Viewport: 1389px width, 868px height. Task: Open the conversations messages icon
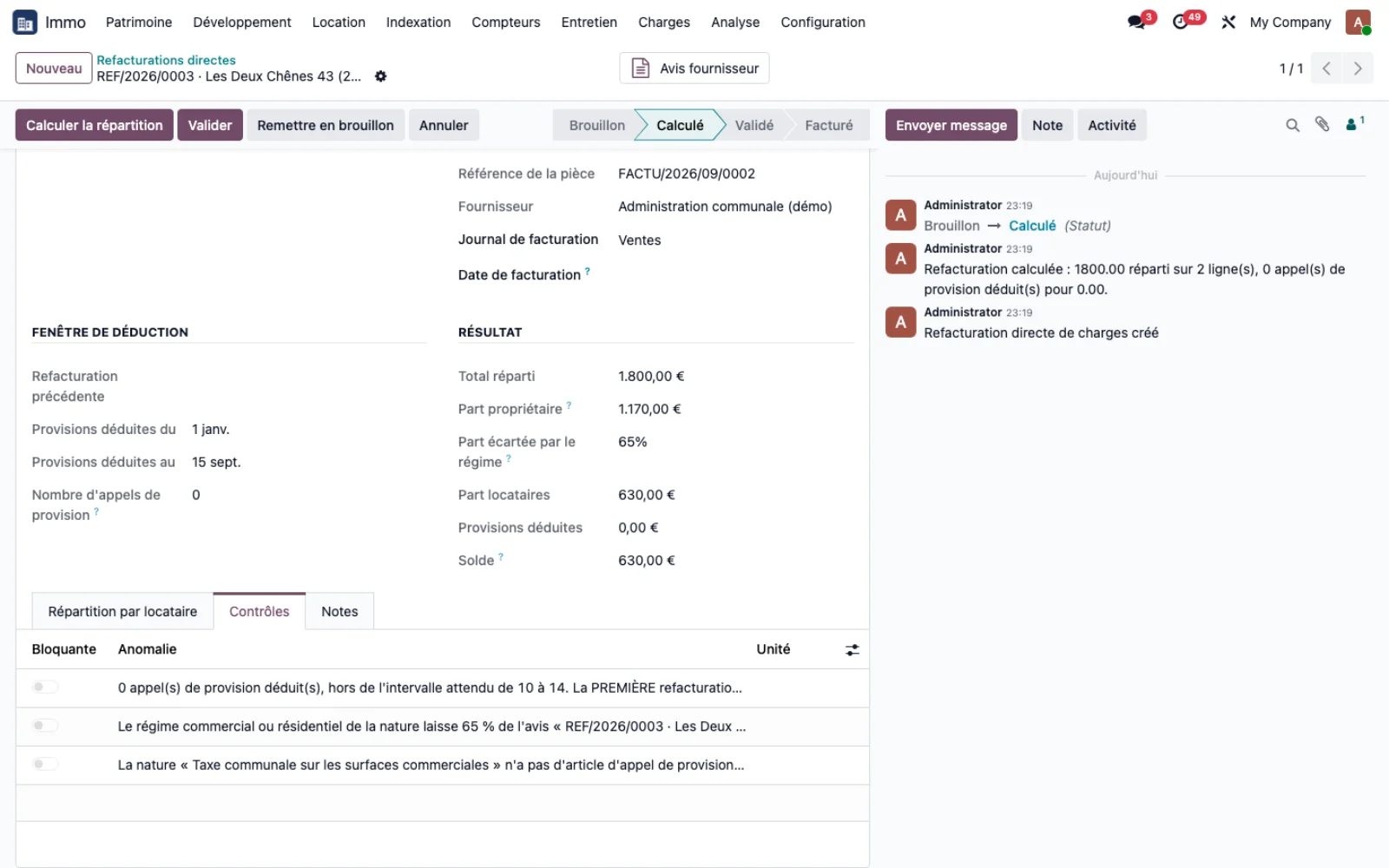point(1136,23)
